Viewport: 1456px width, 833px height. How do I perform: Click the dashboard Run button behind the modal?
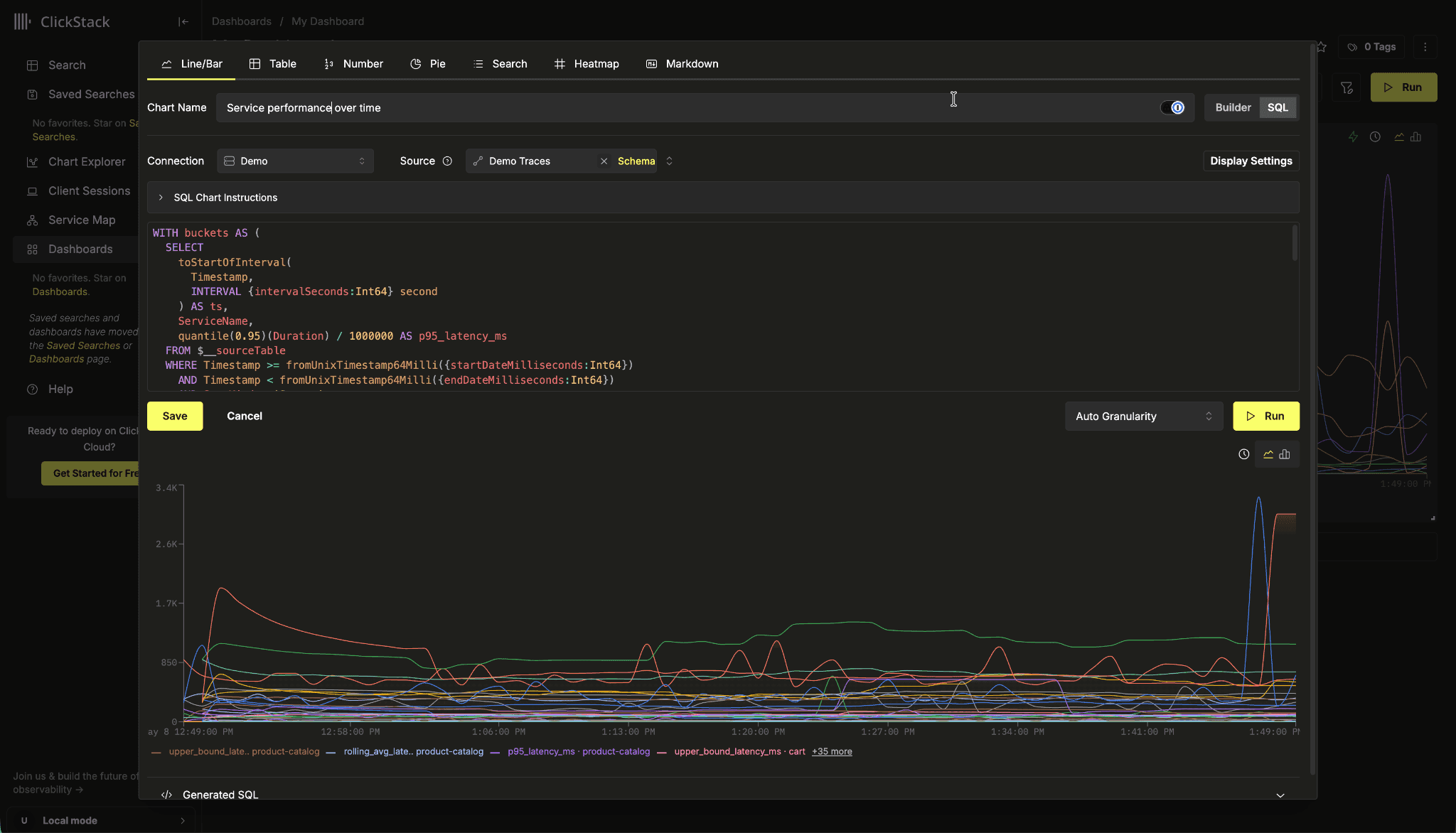click(x=1404, y=87)
